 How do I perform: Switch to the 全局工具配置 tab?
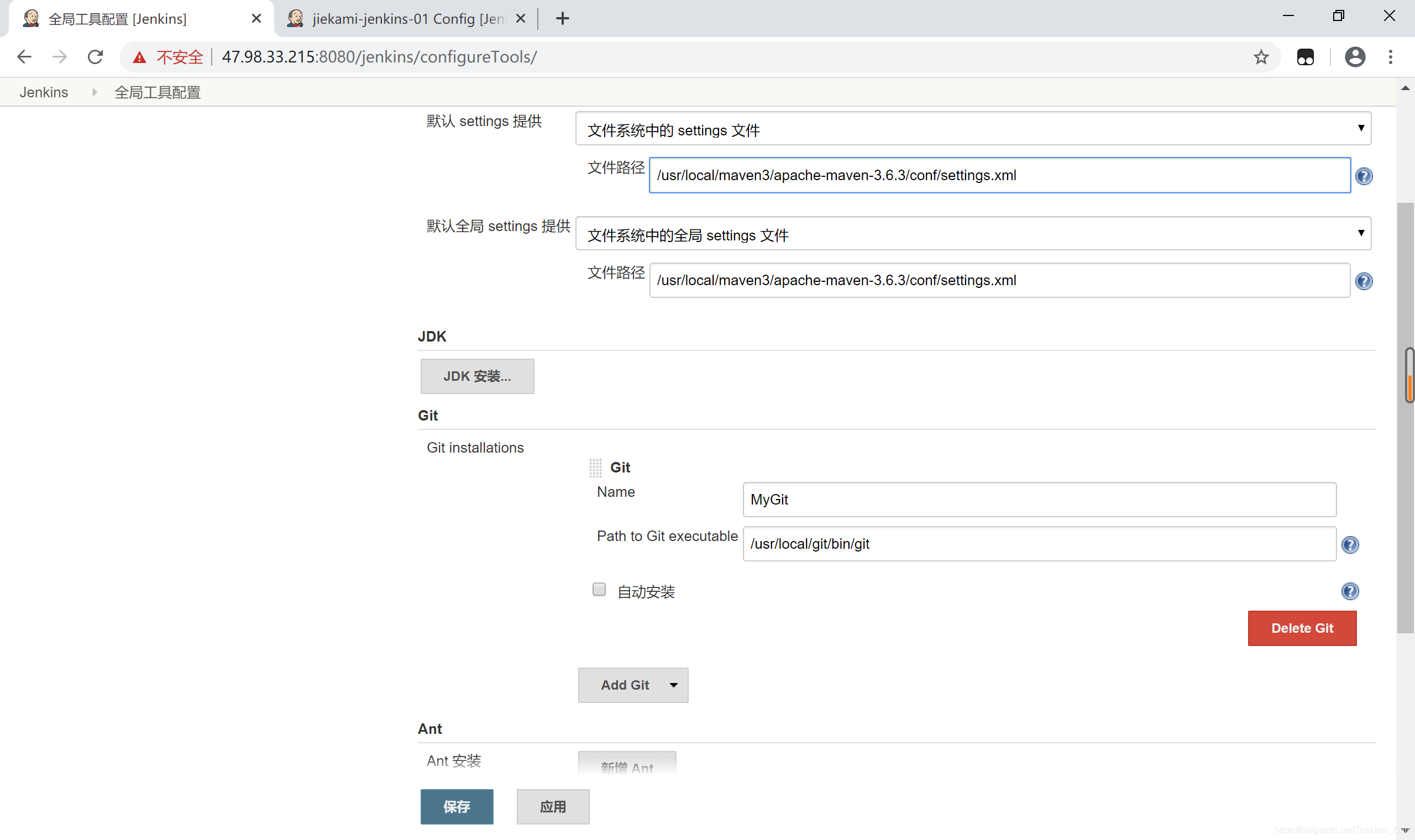(141, 19)
